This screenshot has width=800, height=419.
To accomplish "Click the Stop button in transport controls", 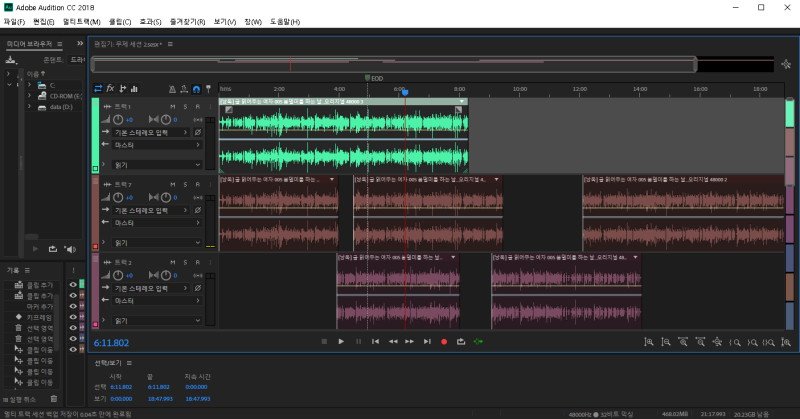I will pyautogui.click(x=323, y=342).
